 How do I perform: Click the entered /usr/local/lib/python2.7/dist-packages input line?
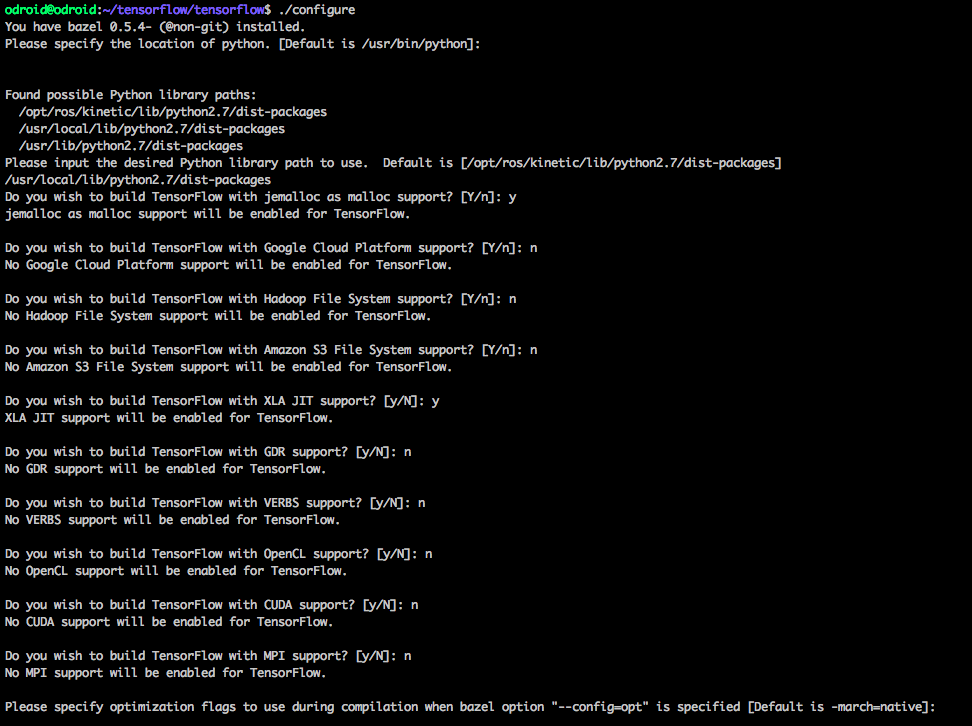click(137, 180)
